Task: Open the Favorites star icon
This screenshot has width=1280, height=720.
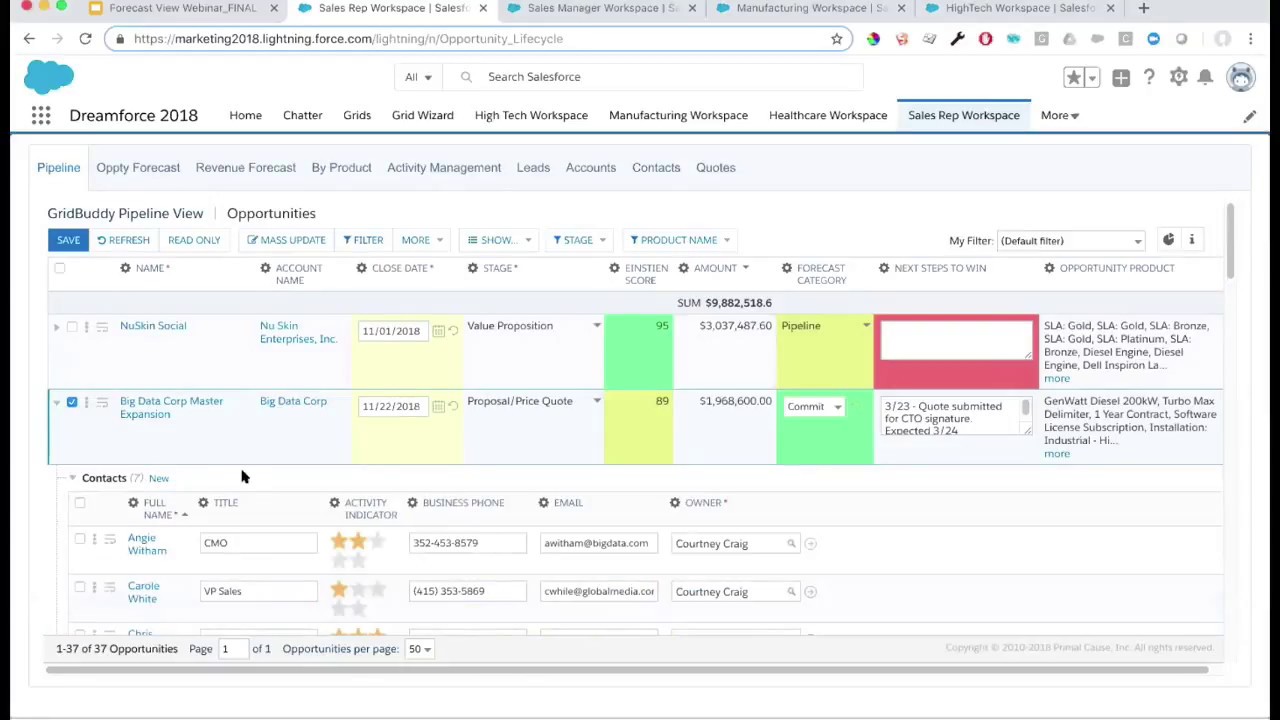Action: [1073, 77]
